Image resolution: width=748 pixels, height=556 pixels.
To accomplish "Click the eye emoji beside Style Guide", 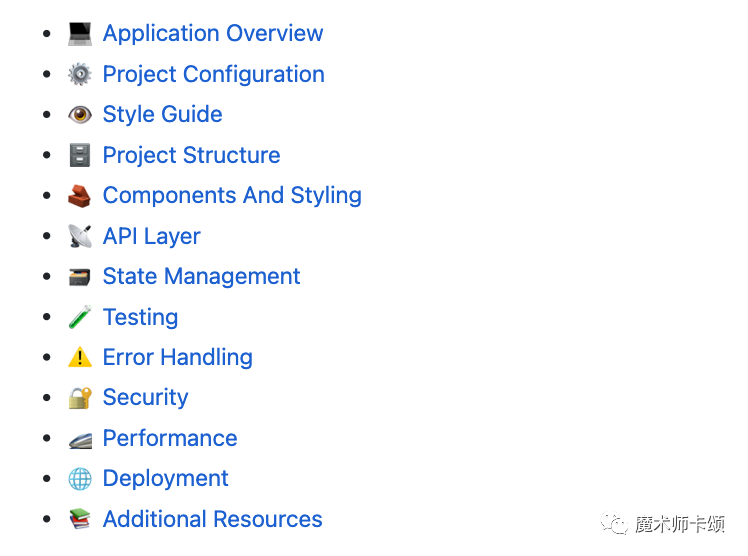I will 80,114.
